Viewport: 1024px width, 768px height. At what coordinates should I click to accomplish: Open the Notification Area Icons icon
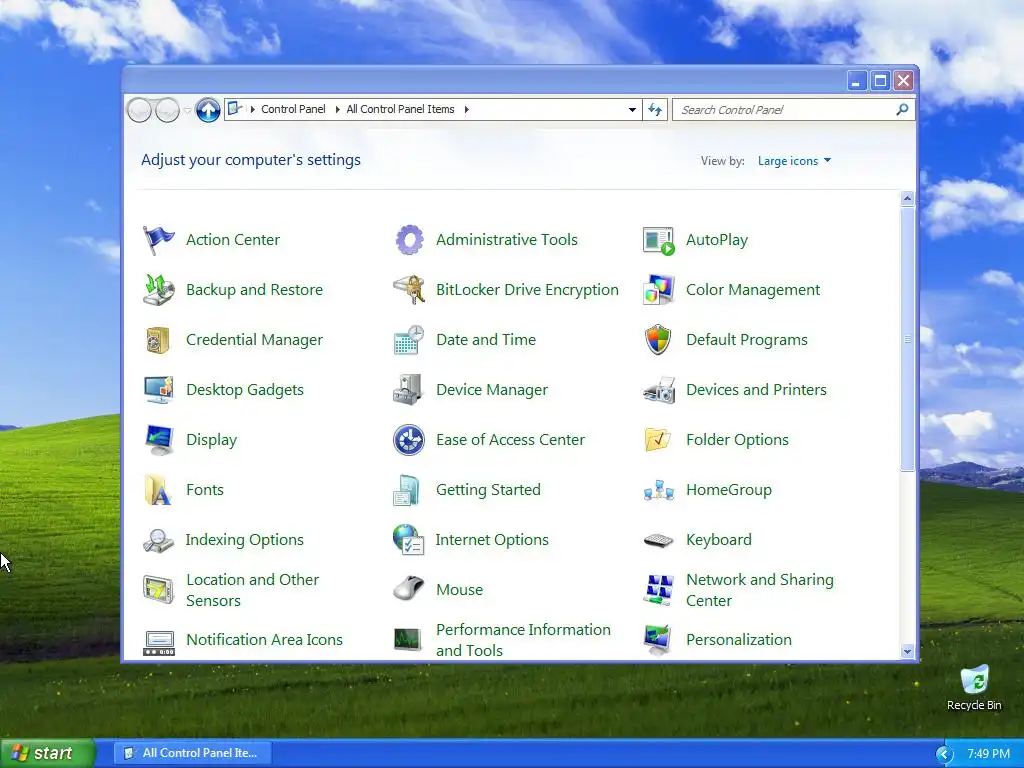pos(158,643)
